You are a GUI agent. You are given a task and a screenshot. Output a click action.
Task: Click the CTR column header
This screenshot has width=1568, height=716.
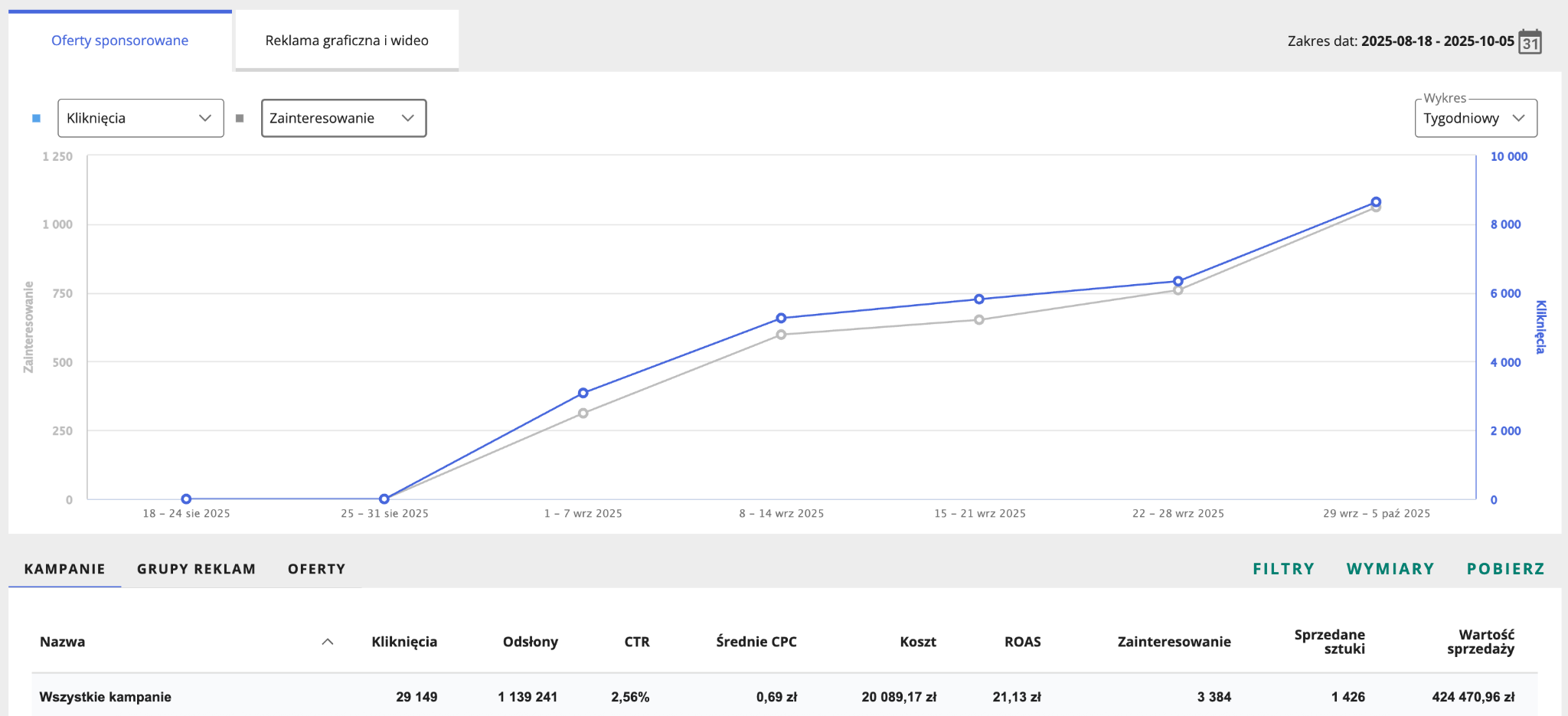637,642
